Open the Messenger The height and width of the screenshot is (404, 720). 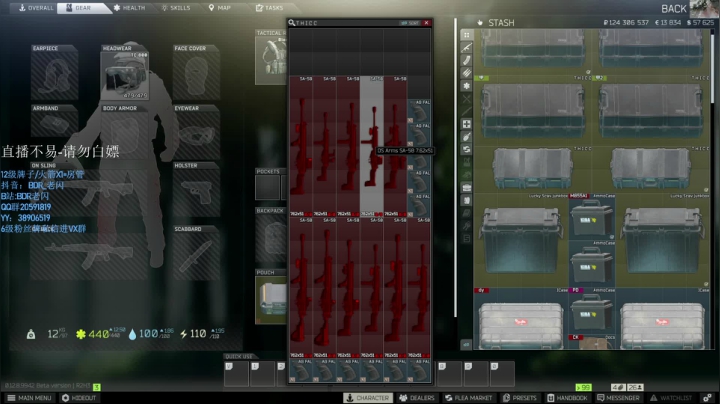click(619, 398)
